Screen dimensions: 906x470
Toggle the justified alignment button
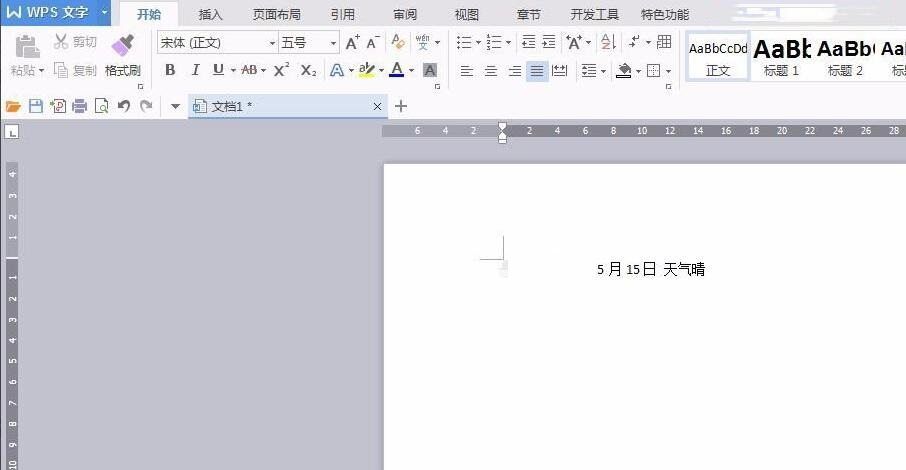pyautogui.click(x=537, y=71)
